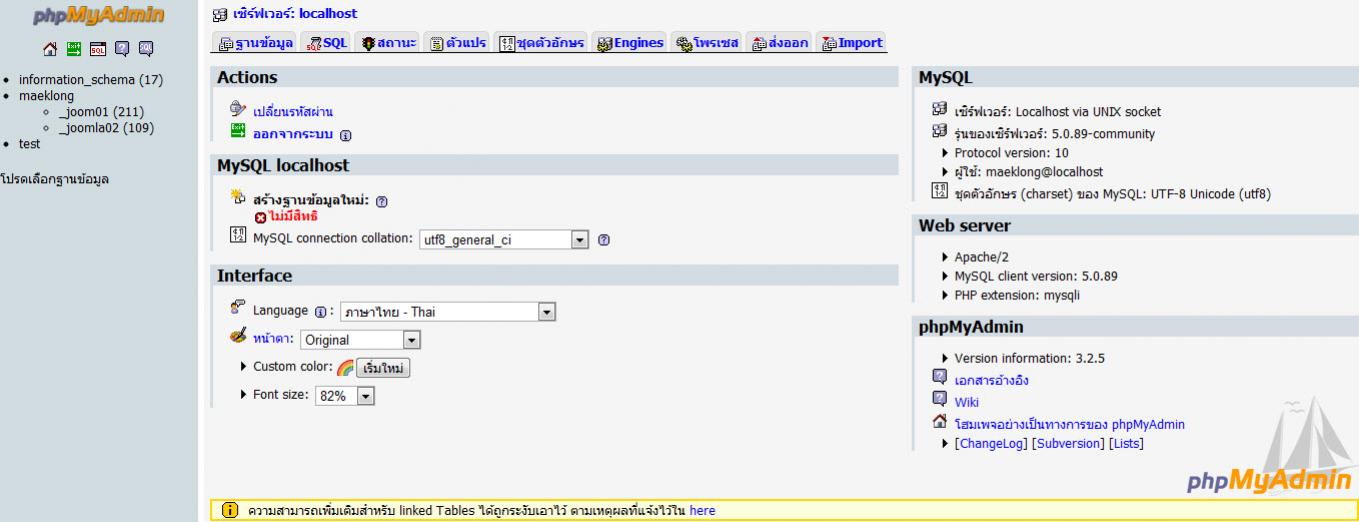1359x522 pixels.
Task: Click the change-password key icon
Action: [237, 108]
